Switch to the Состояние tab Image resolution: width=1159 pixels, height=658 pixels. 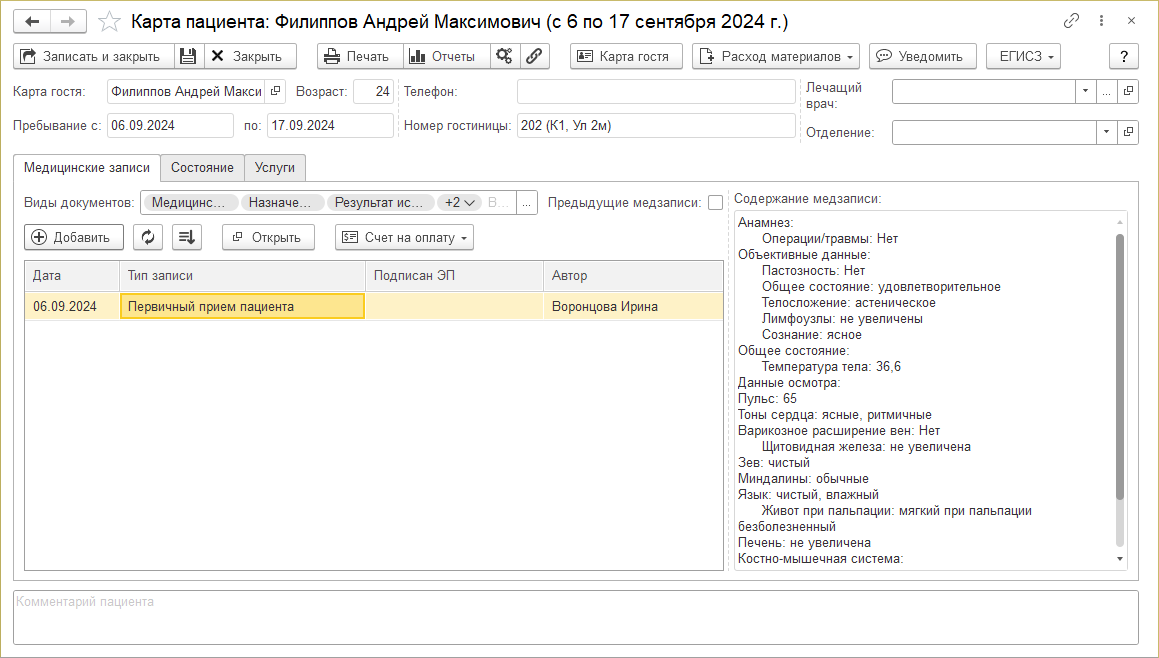click(202, 167)
